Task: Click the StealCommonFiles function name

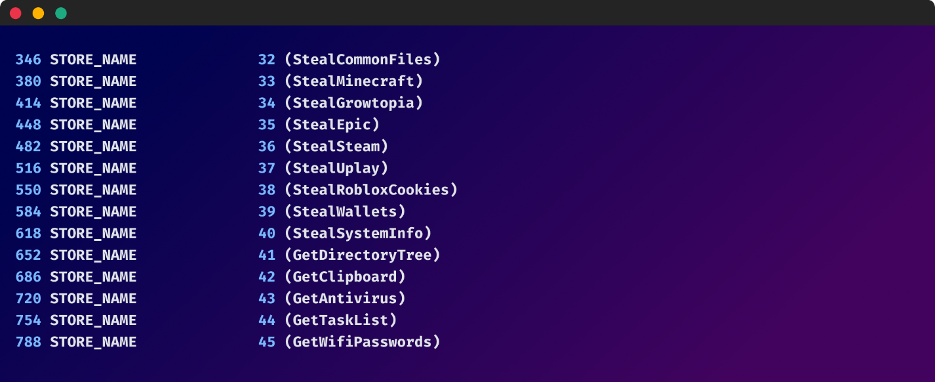Action: coord(362,60)
